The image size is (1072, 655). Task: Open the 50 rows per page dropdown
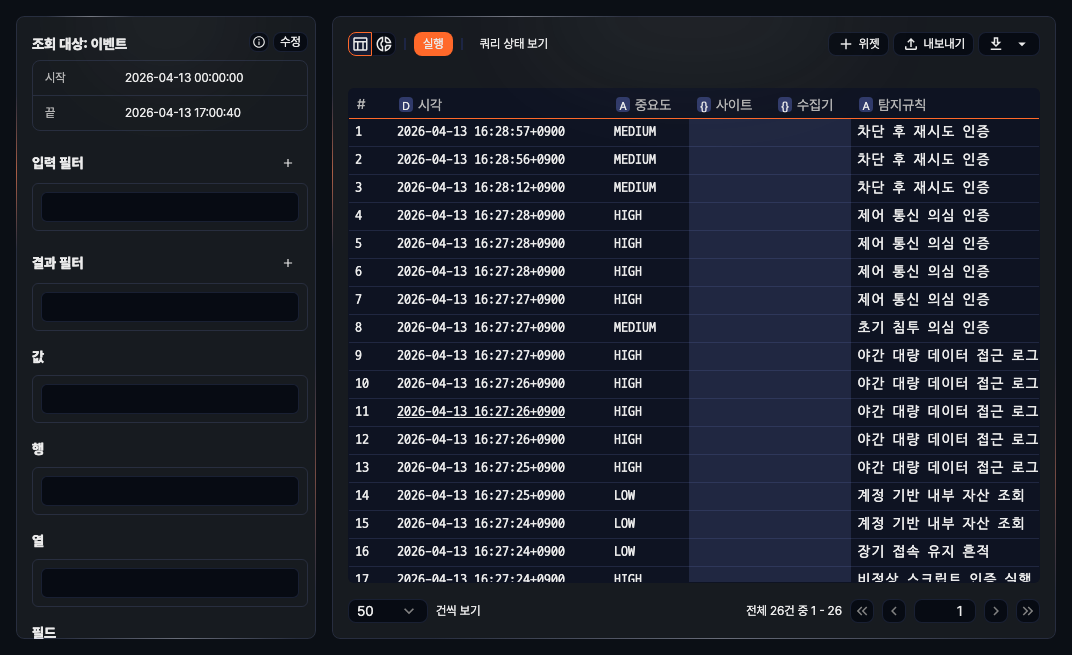coord(387,611)
